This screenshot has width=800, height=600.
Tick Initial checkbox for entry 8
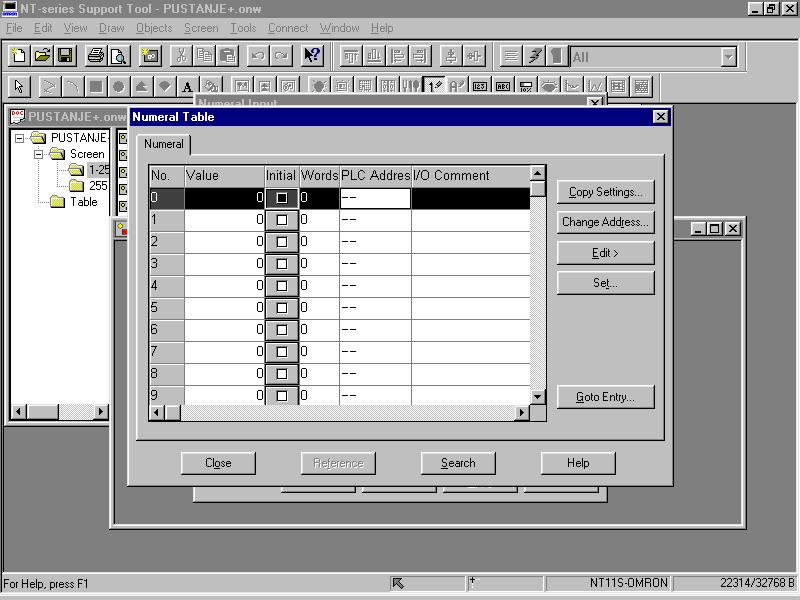(x=282, y=373)
